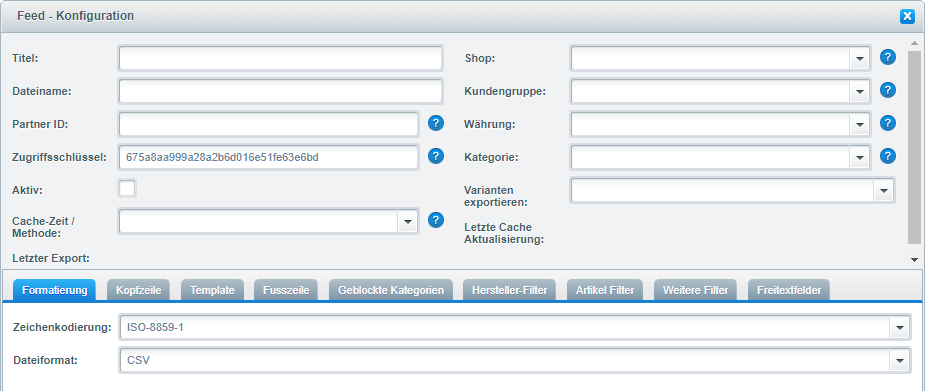The image size is (925, 391).
Task: Open the Hersteller-Filter tab
Action: tap(510, 290)
